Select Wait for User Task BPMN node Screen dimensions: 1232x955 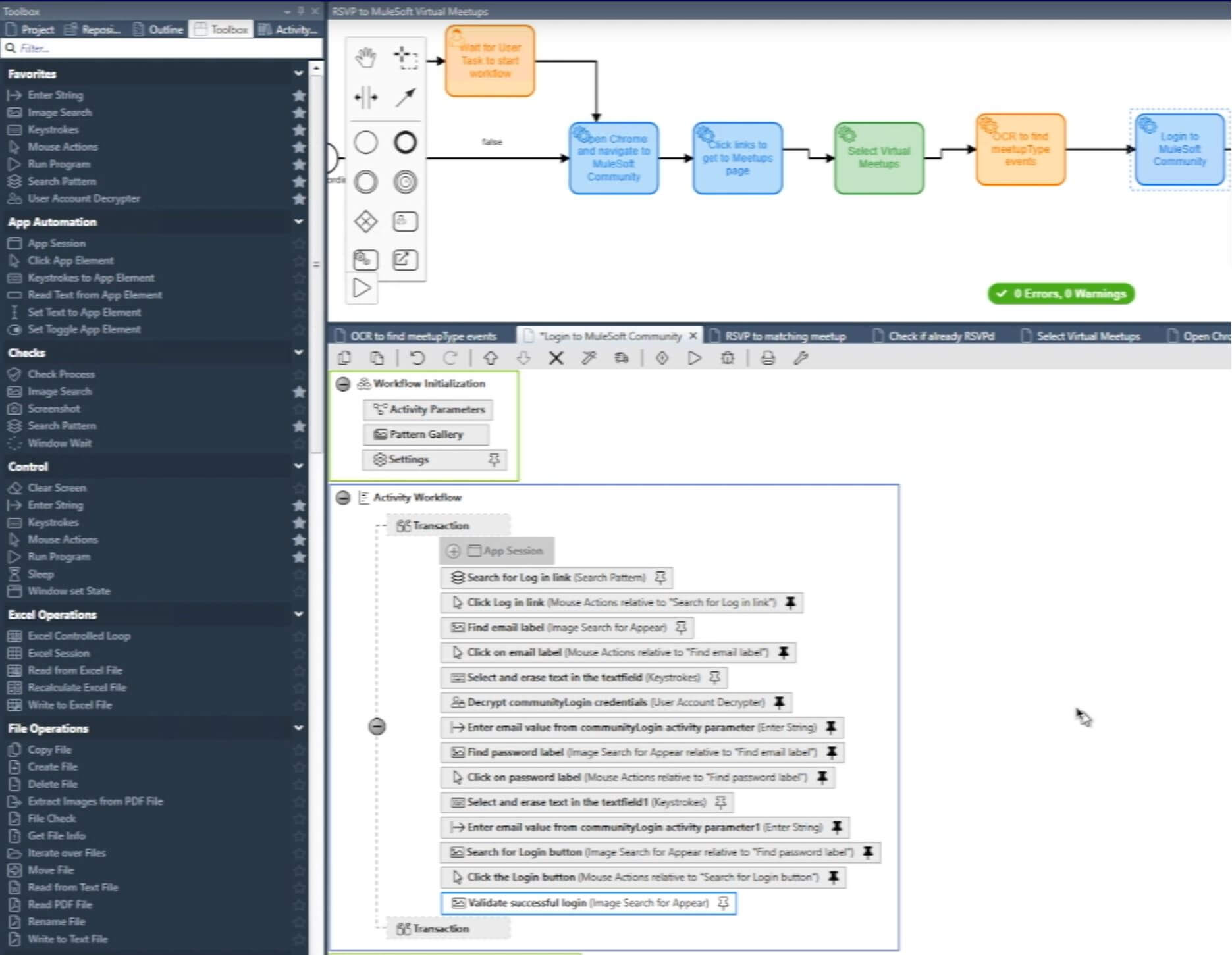point(490,61)
